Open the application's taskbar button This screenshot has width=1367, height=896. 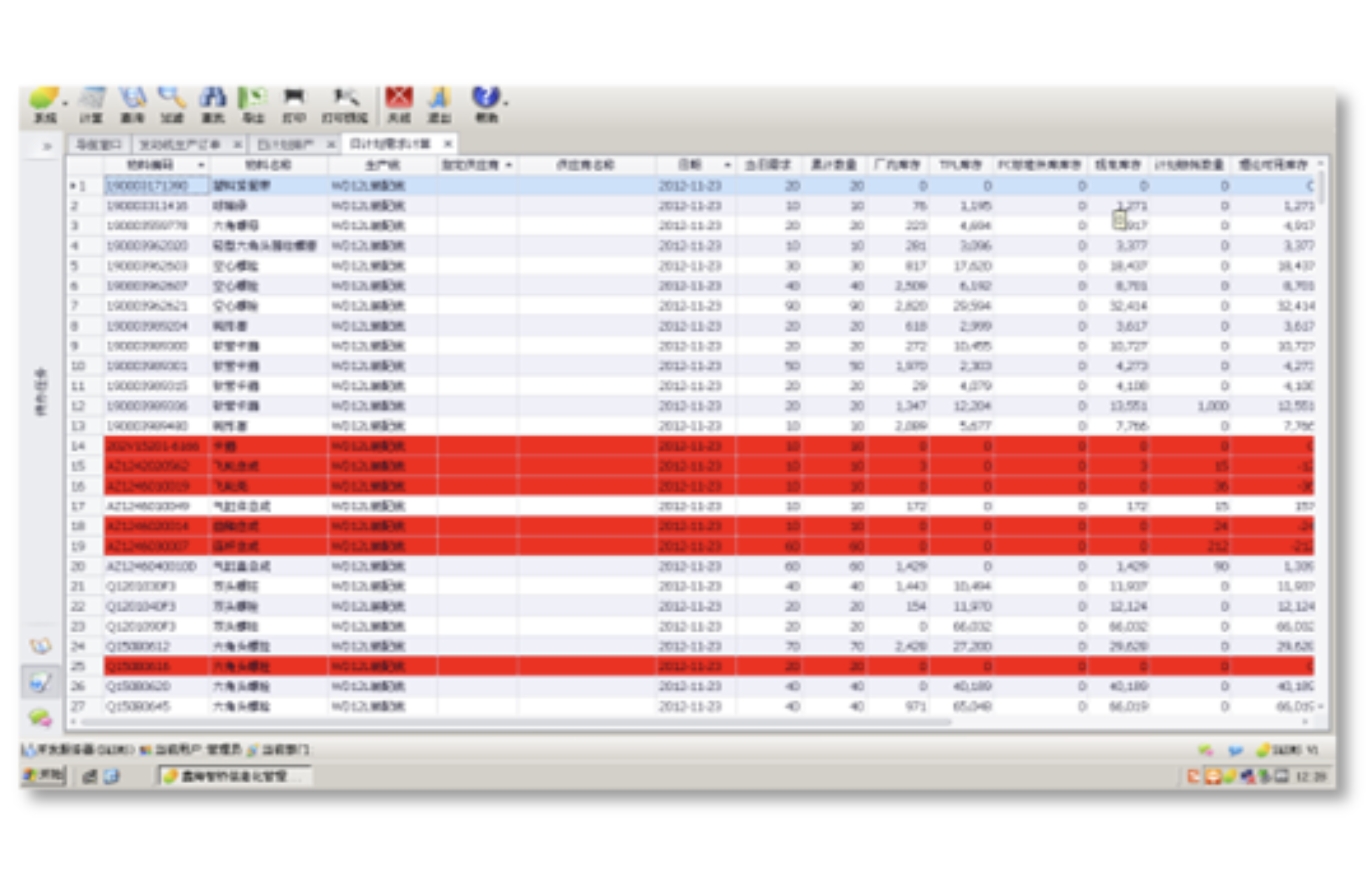coord(234,777)
